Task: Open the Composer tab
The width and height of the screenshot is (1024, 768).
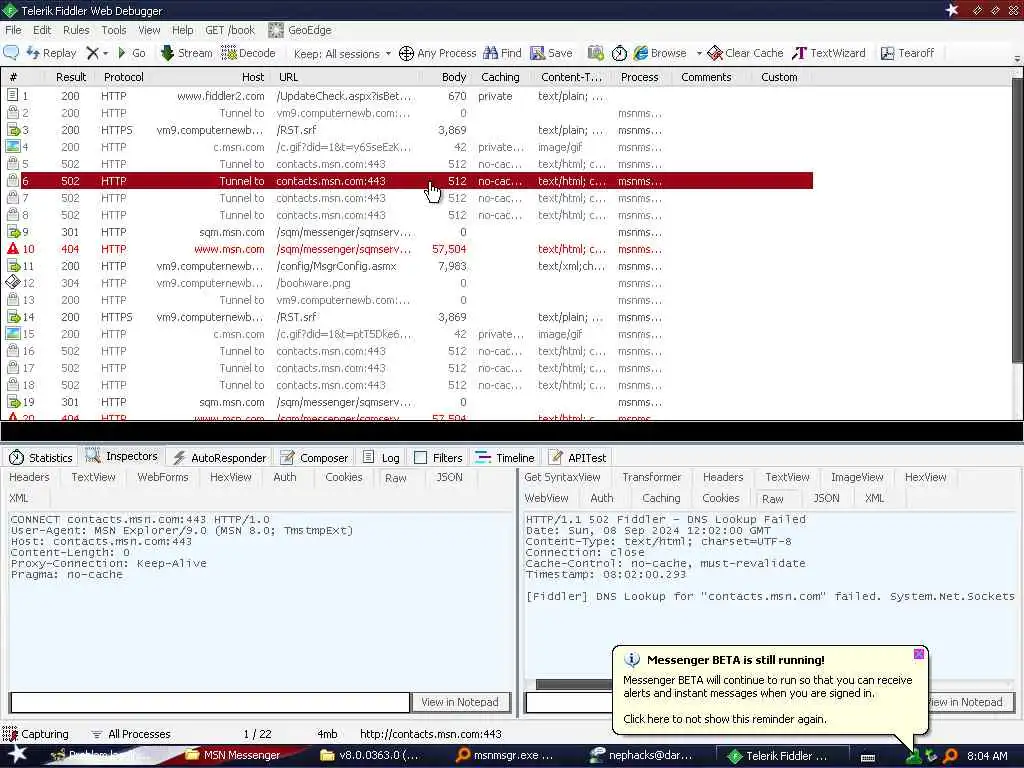Action: point(315,458)
